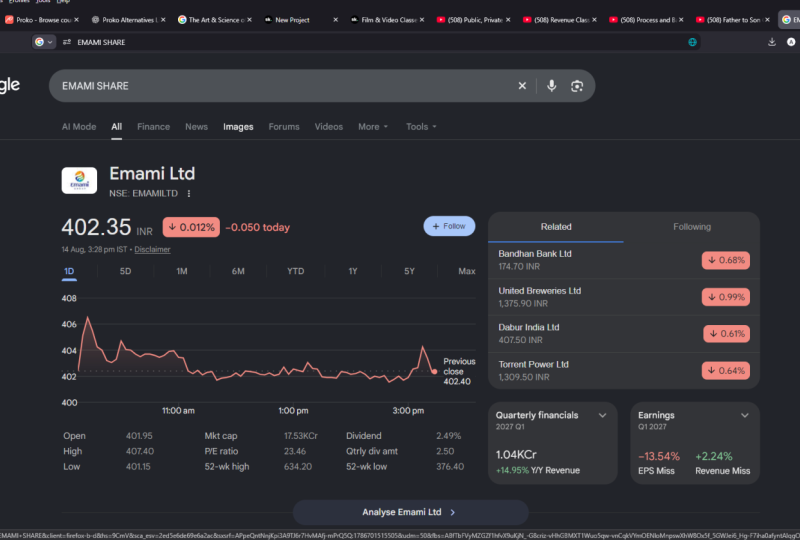Select the Max chart range
Image resolution: width=800 pixels, height=540 pixels.
[x=466, y=271]
